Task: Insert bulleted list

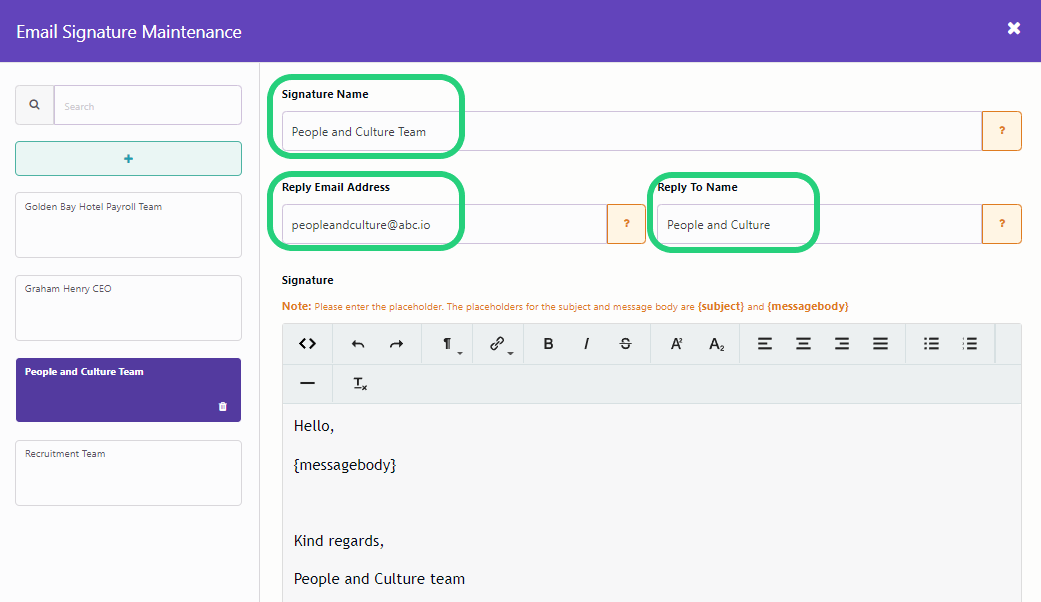Action: click(931, 344)
